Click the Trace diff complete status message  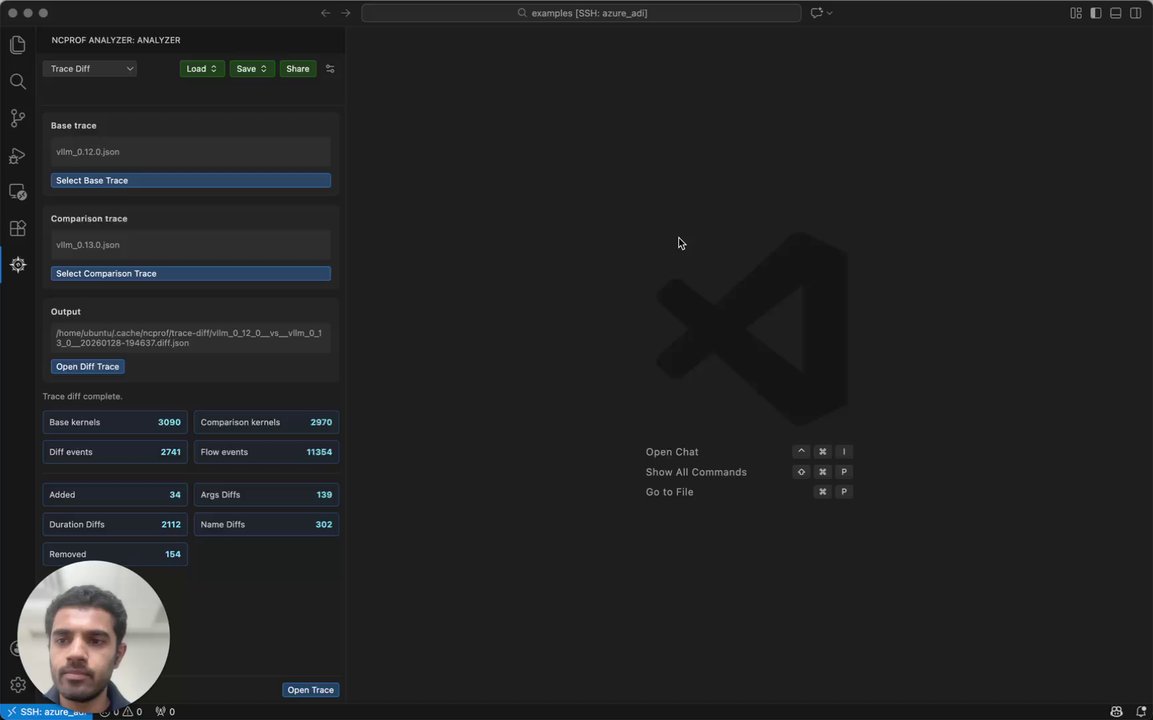tap(82, 396)
